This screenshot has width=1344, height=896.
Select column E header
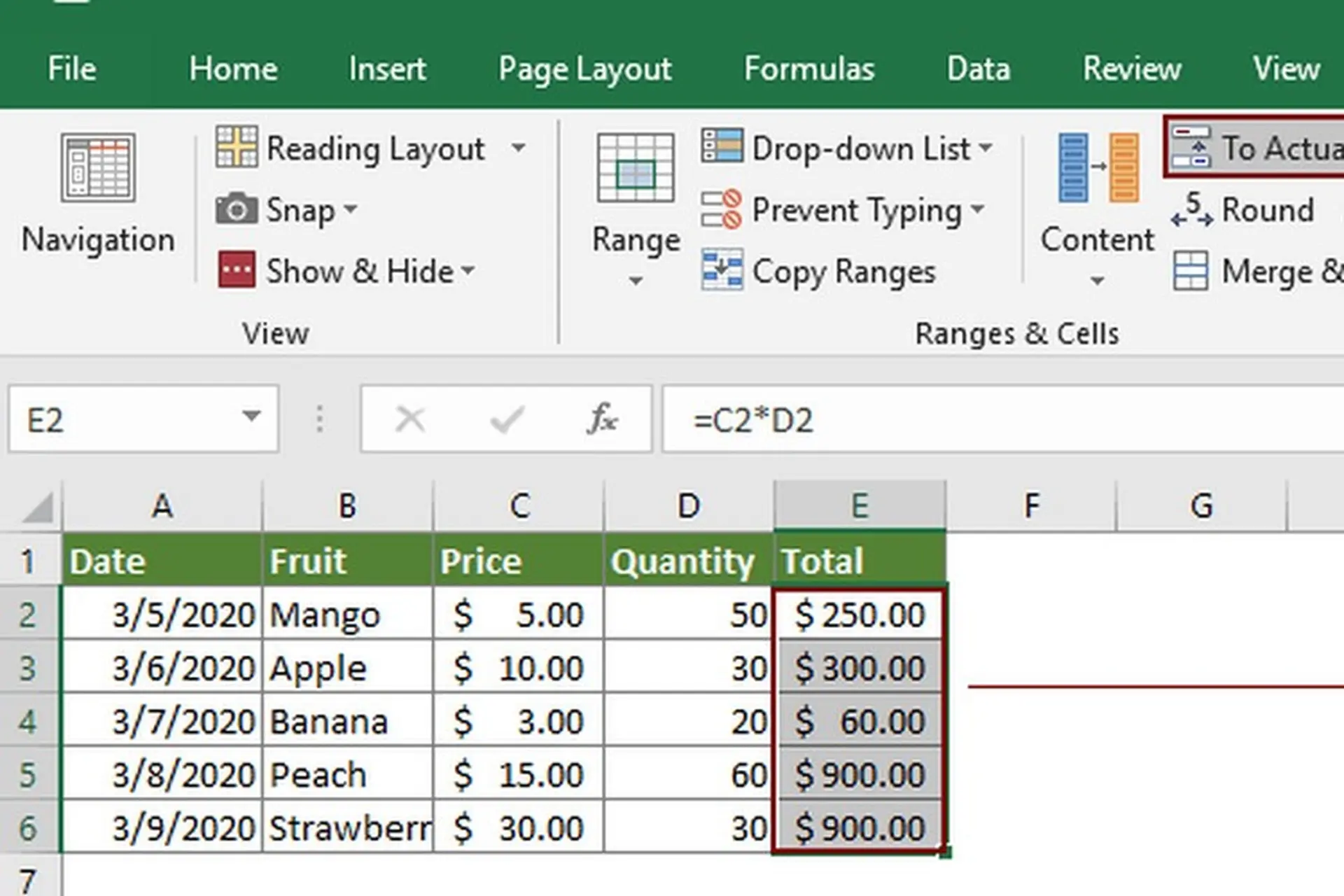pyautogui.click(x=860, y=505)
